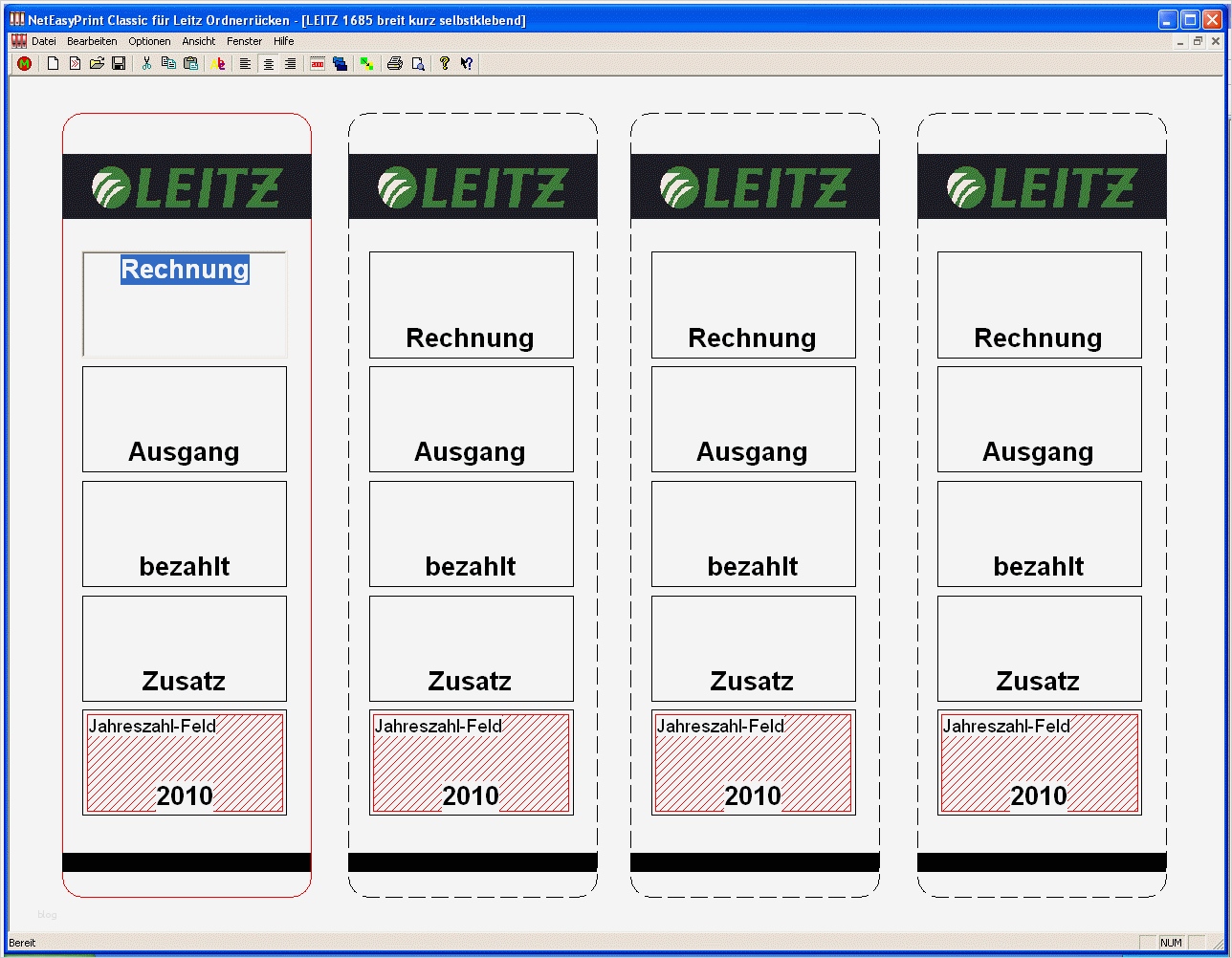1232x958 pixels.
Task: Toggle right text alignment
Action: [290, 63]
